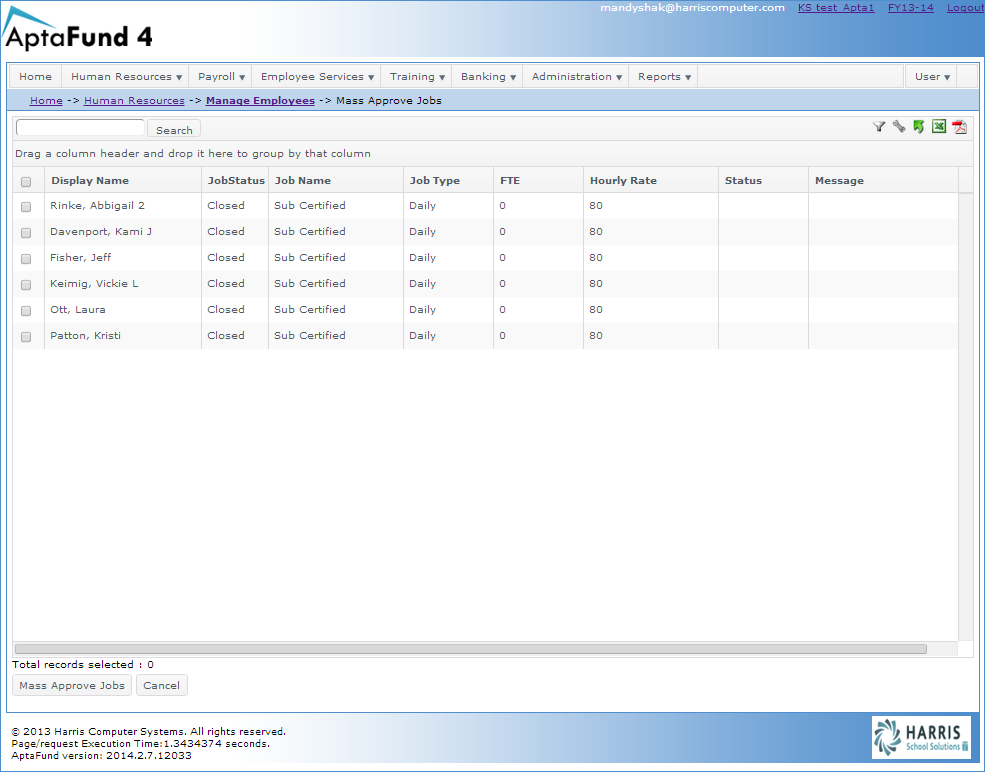Open grid settings with the wrench icon

pyautogui.click(x=899, y=127)
